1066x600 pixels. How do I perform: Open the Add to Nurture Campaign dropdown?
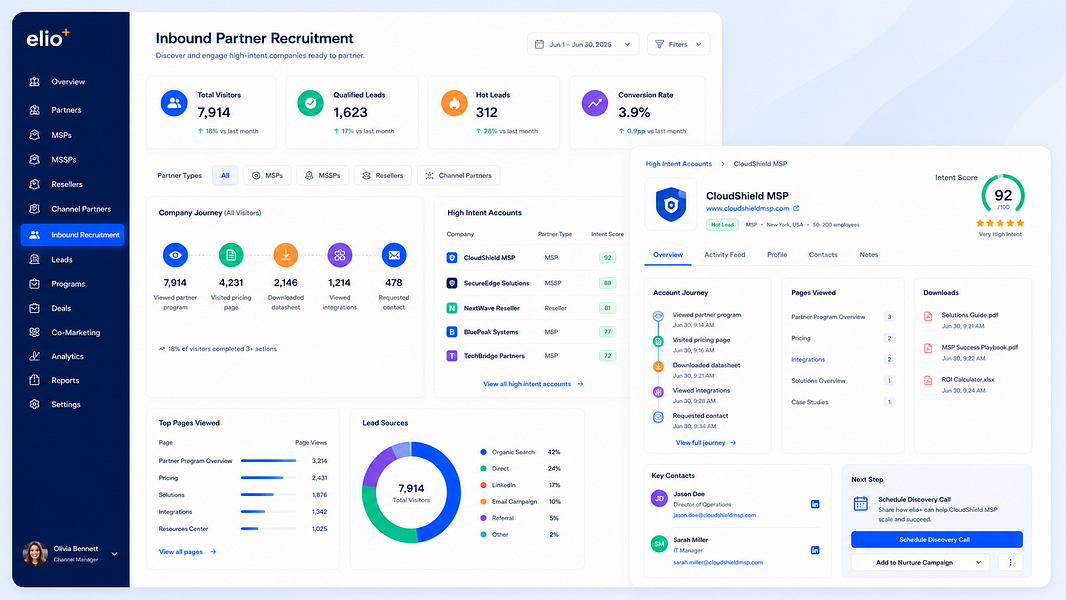click(x=922, y=563)
